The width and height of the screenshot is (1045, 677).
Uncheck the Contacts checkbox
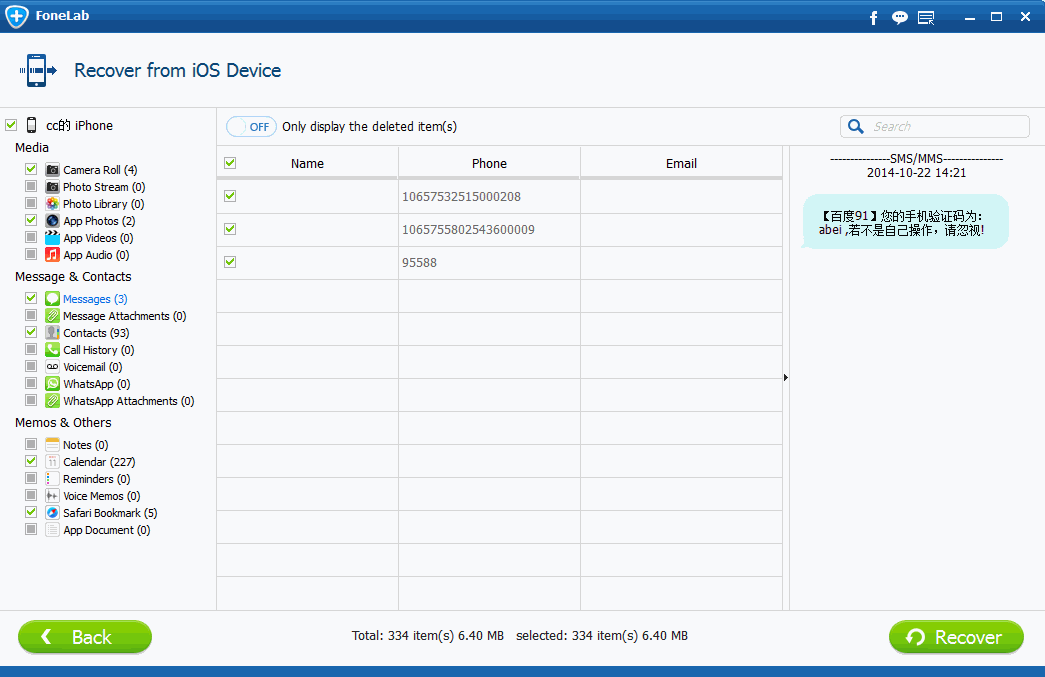(x=31, y=333)
